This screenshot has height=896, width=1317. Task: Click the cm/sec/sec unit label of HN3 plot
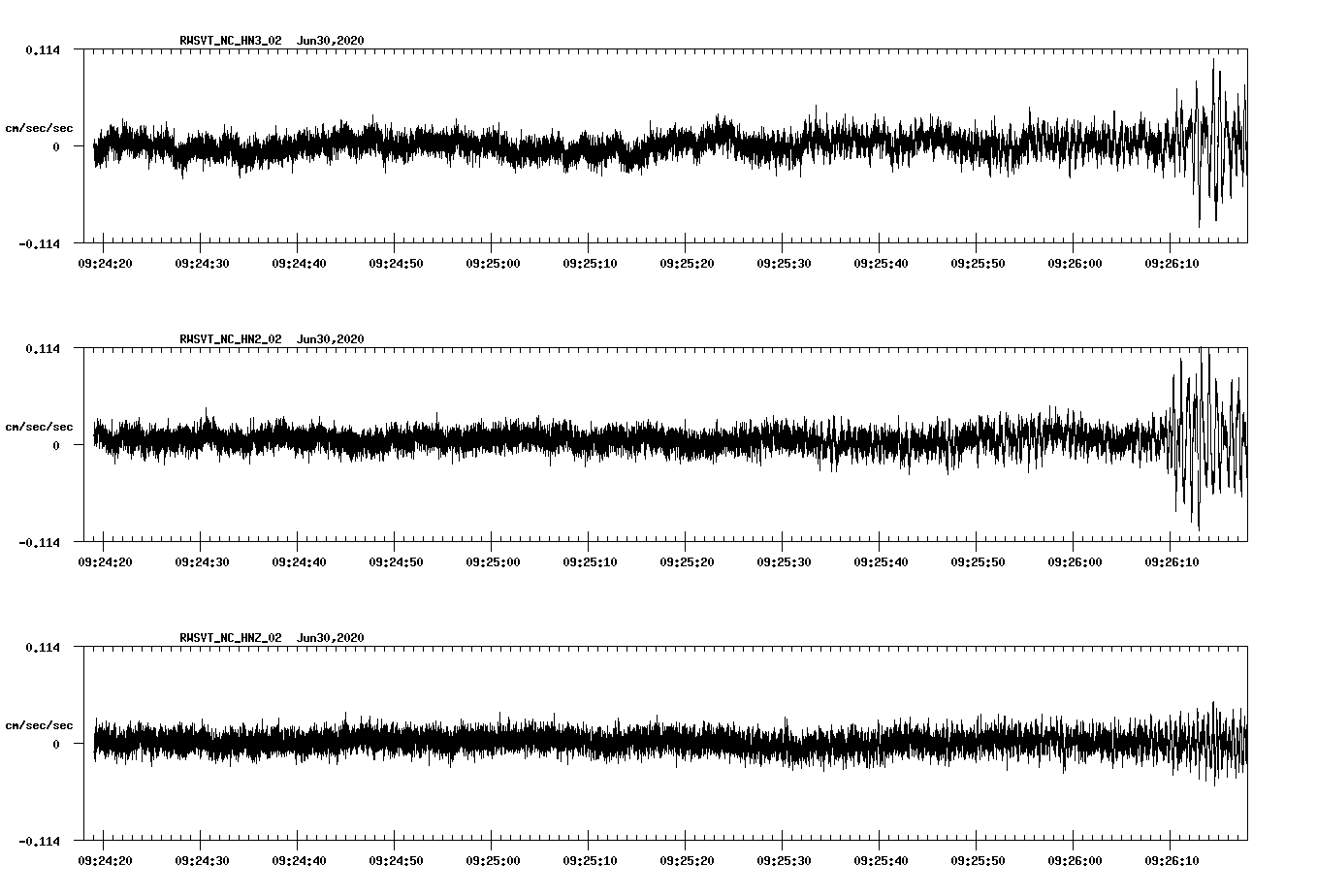(x=39, y=128)
